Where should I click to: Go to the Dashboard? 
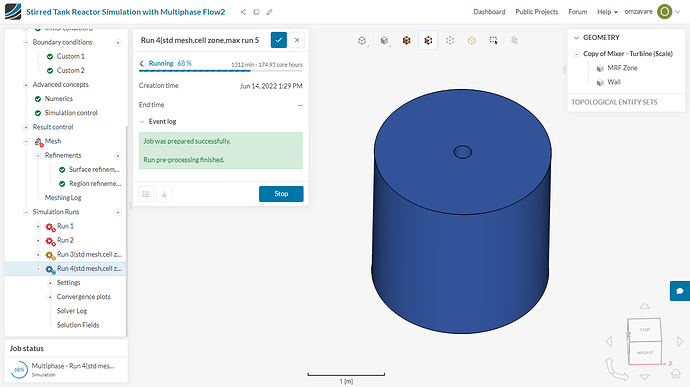489,12
